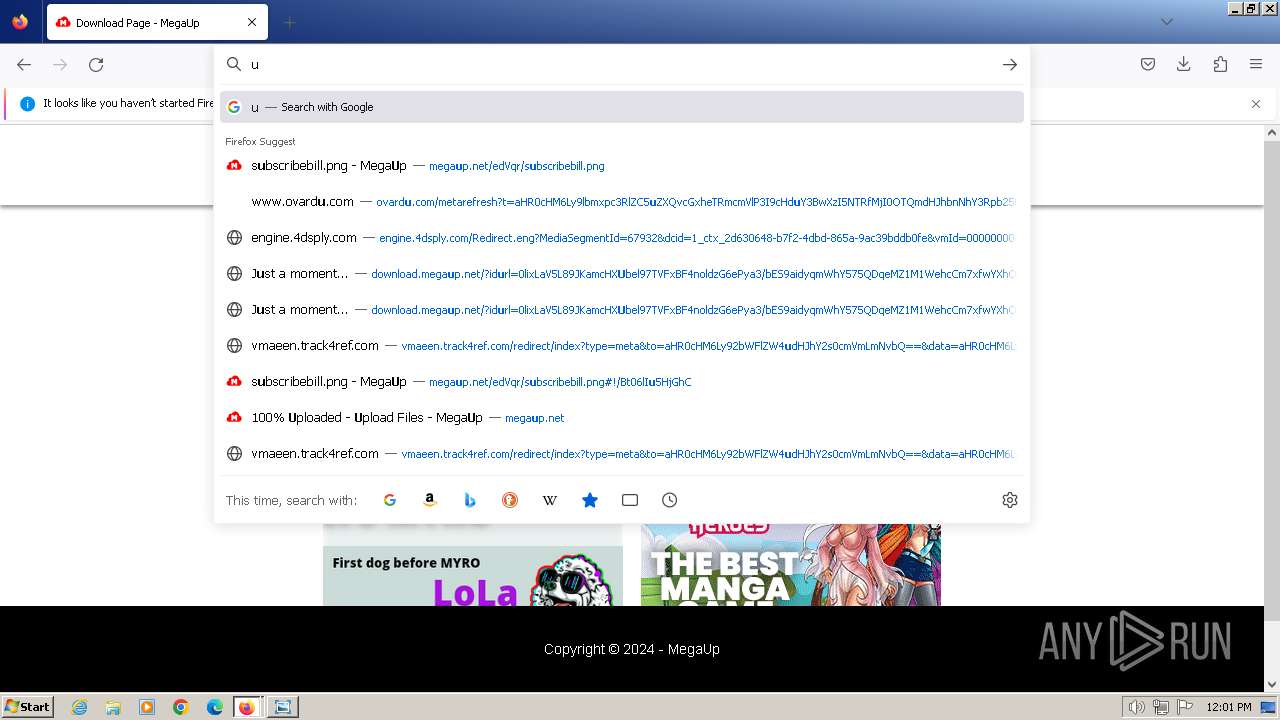Select first vmaeen.track4ref.com suggestion
1280x720 pixels.
click(x=622, y=346)
